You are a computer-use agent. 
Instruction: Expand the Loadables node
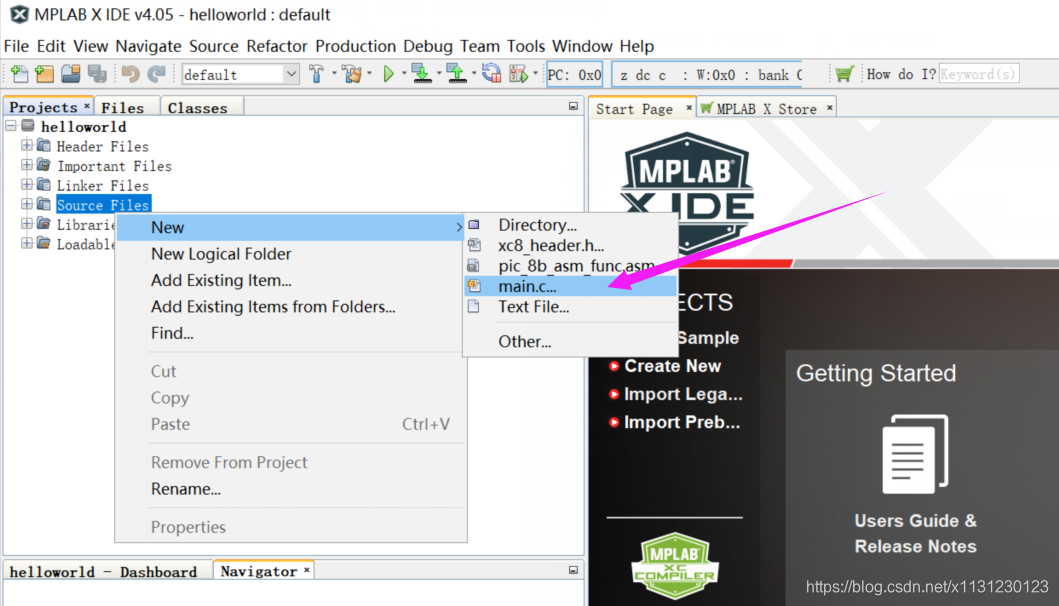pyautogui.click(x=26, y=243)
